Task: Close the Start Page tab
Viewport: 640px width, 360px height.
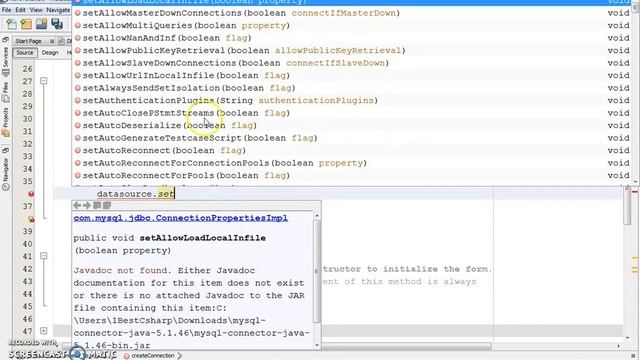Action: [52, 41]
